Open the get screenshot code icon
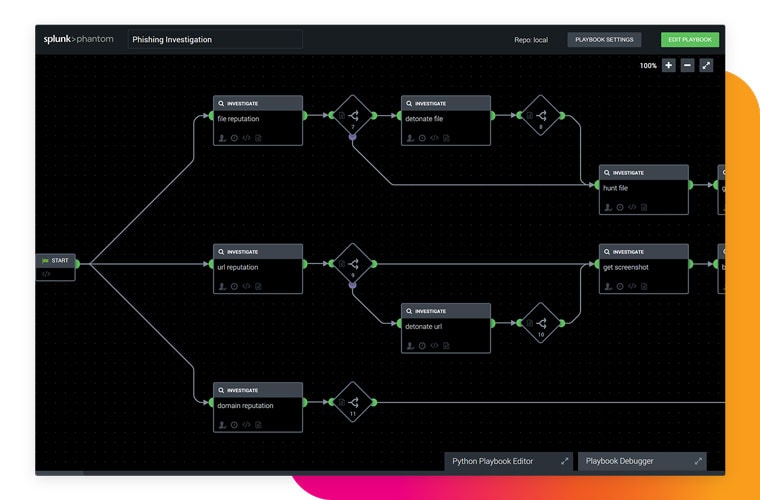Screen dimensions: 760x500 click(632, 286)
